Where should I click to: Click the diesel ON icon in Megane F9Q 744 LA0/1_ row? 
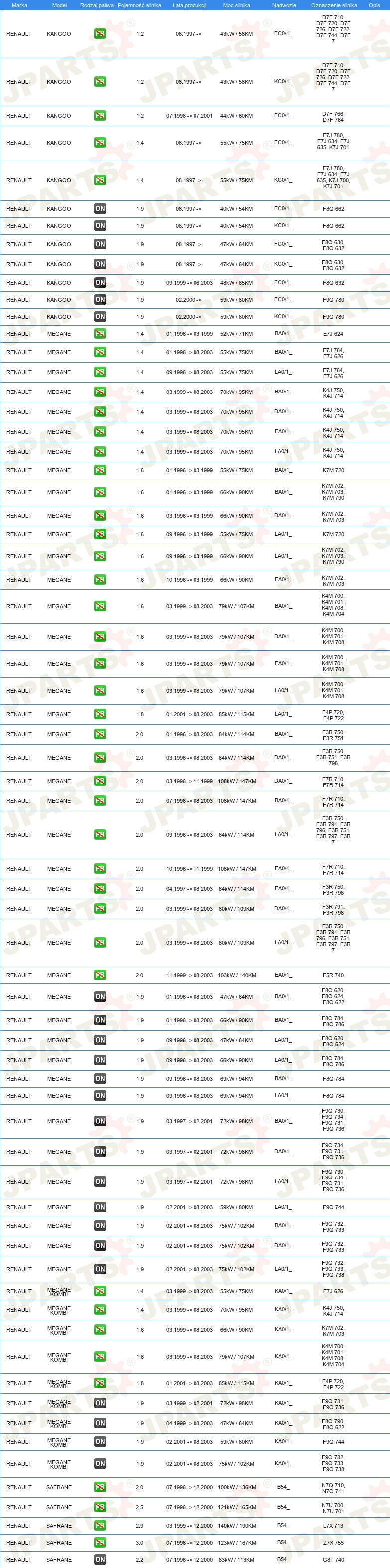pos(100,1207)
